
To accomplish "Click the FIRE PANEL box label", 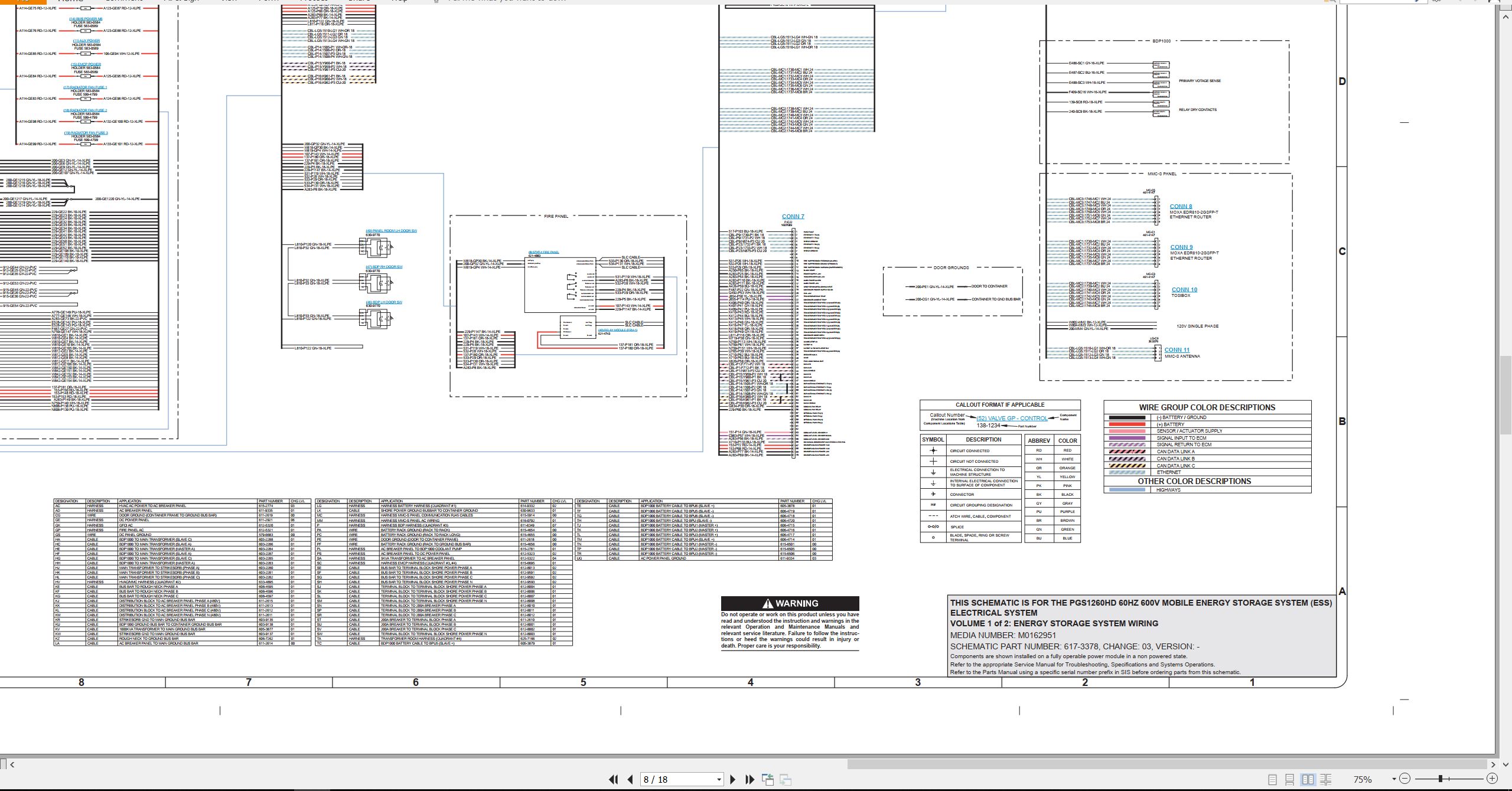I will point(556,217).
